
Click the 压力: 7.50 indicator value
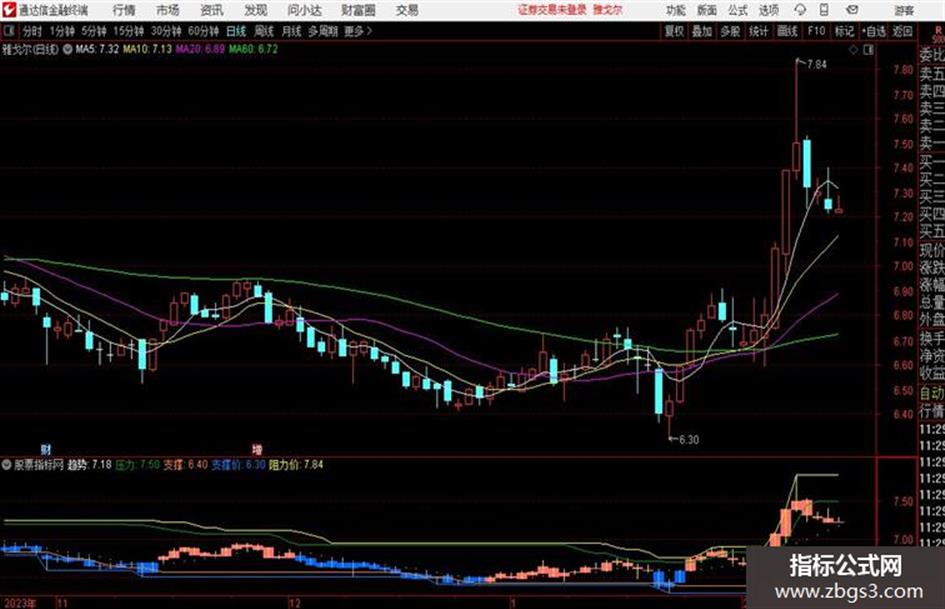(137, 465)
